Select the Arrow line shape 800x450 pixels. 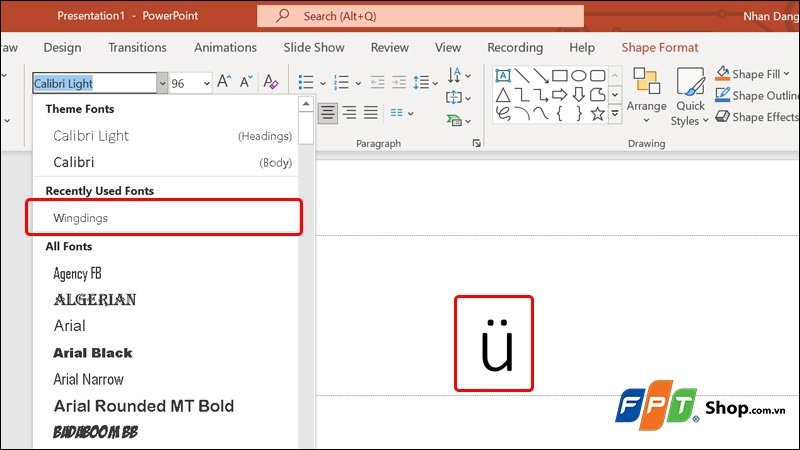click(541, 76)
